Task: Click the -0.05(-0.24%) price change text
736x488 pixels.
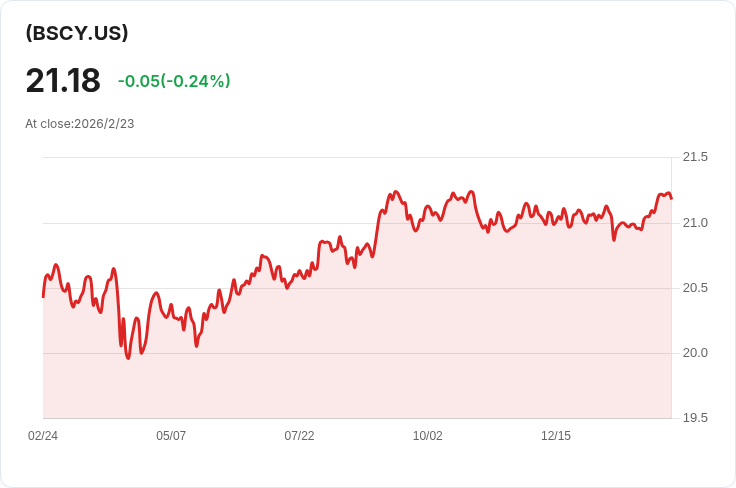Action: [x=174, y=81]
